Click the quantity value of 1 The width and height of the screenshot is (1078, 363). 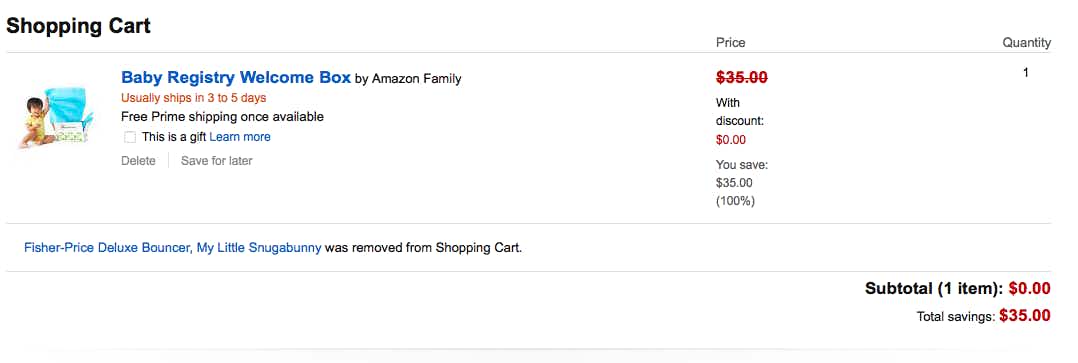[1026, 72]
